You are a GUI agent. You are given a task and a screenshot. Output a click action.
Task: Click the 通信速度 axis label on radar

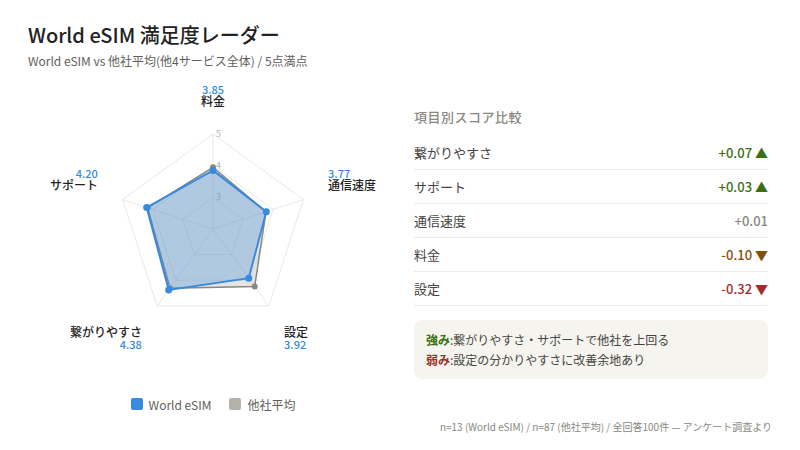click(352, 185)
